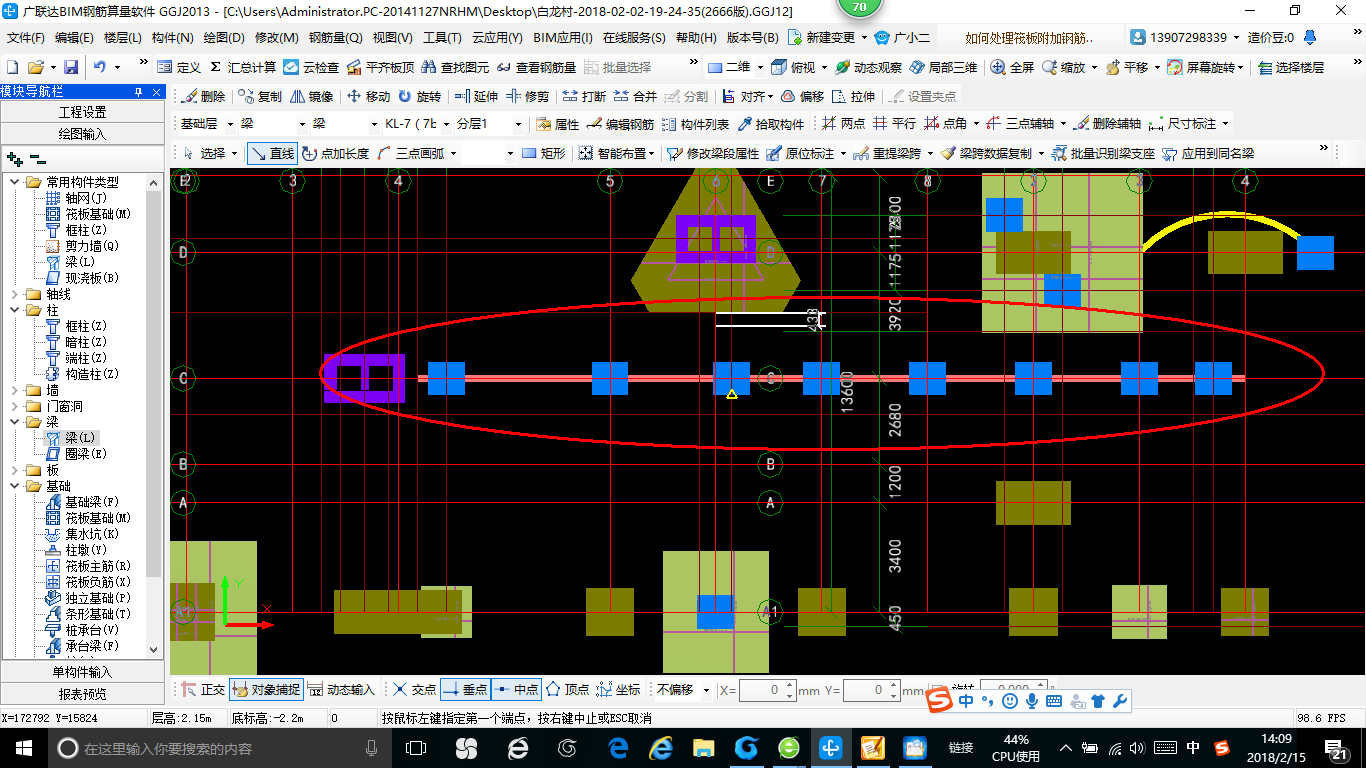The width and height of the screenshot is (1366, 768).
Task: Click the 单构件输入 button
Action: (x=83, y=672)
